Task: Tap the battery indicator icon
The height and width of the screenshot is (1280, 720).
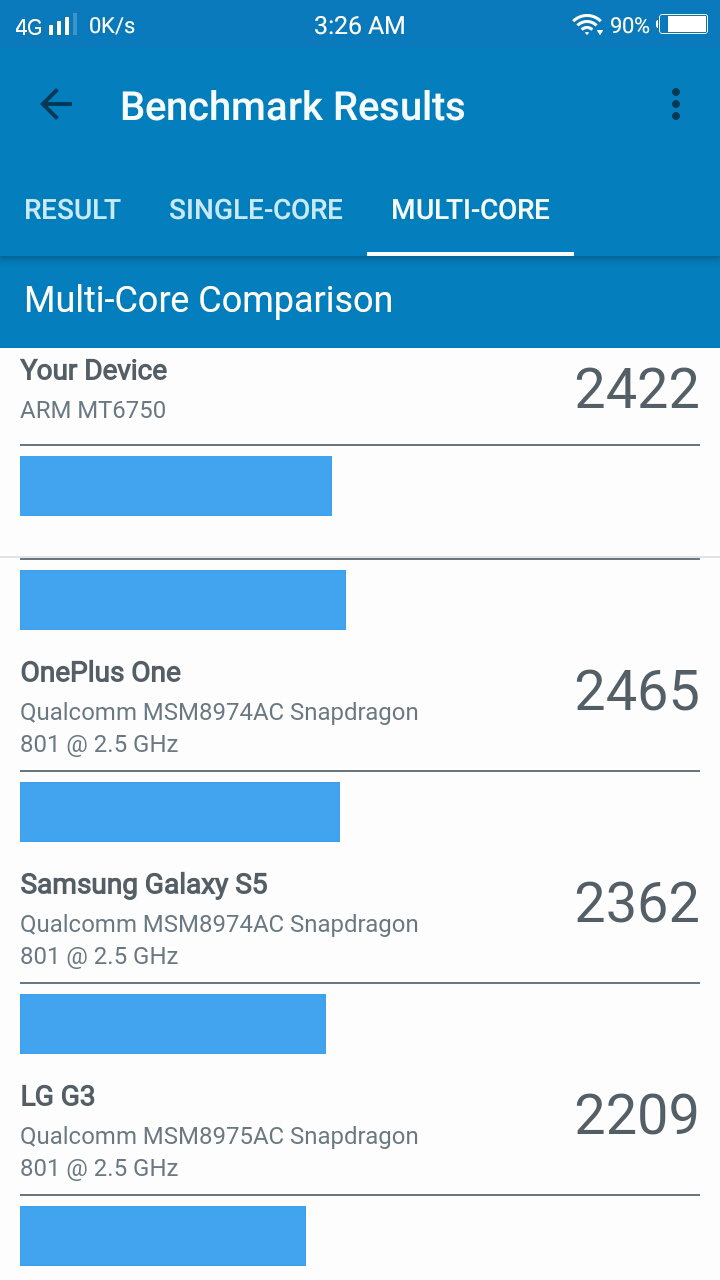Action: [x=683, y=25]
